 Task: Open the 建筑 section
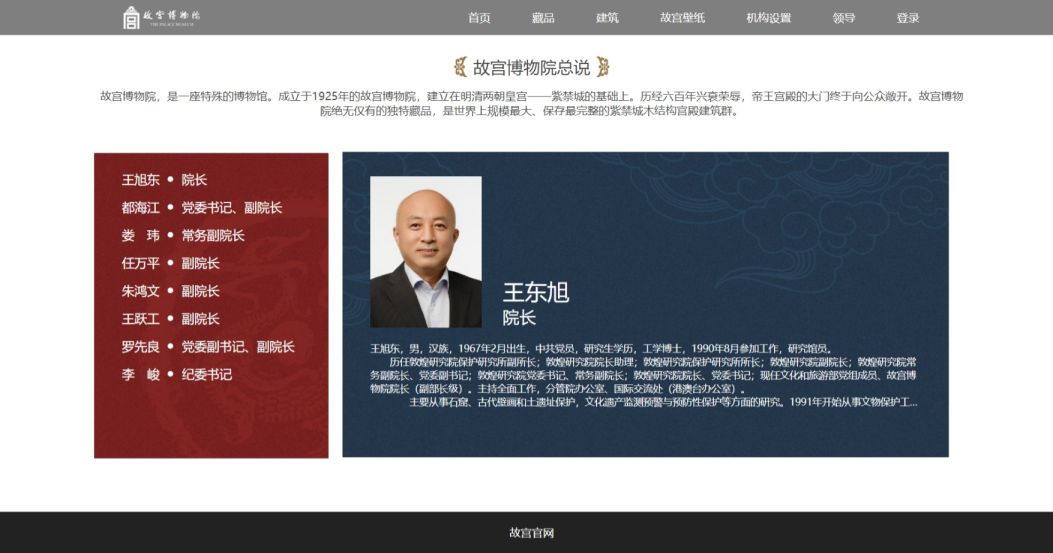point(607,18)
